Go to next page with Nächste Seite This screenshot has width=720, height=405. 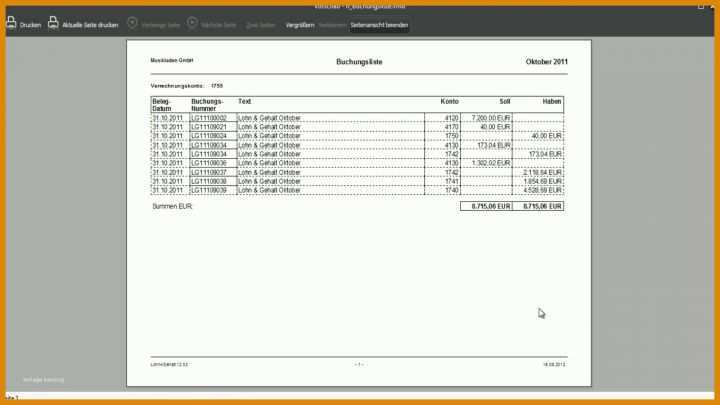click(x=212, y=24)
